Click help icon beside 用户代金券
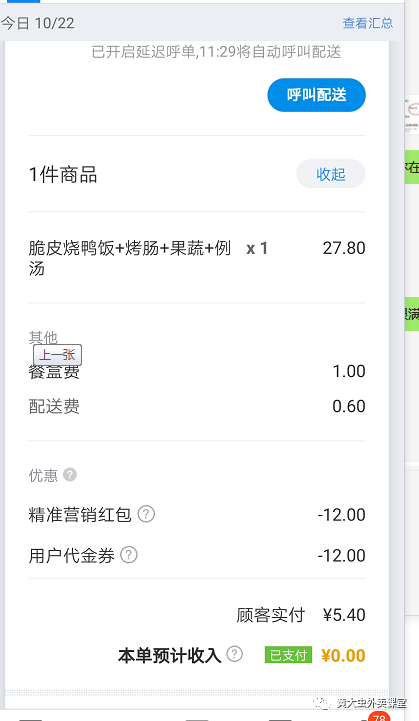 [x=129, y=555]
